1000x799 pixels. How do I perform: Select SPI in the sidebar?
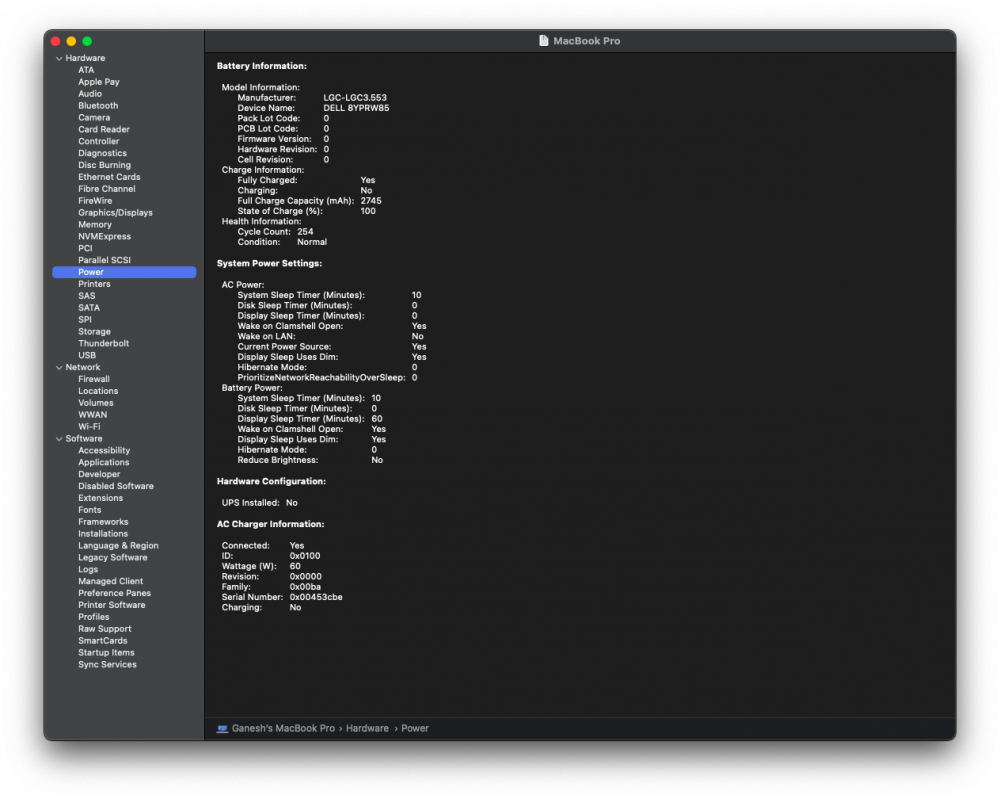point(85,320)
